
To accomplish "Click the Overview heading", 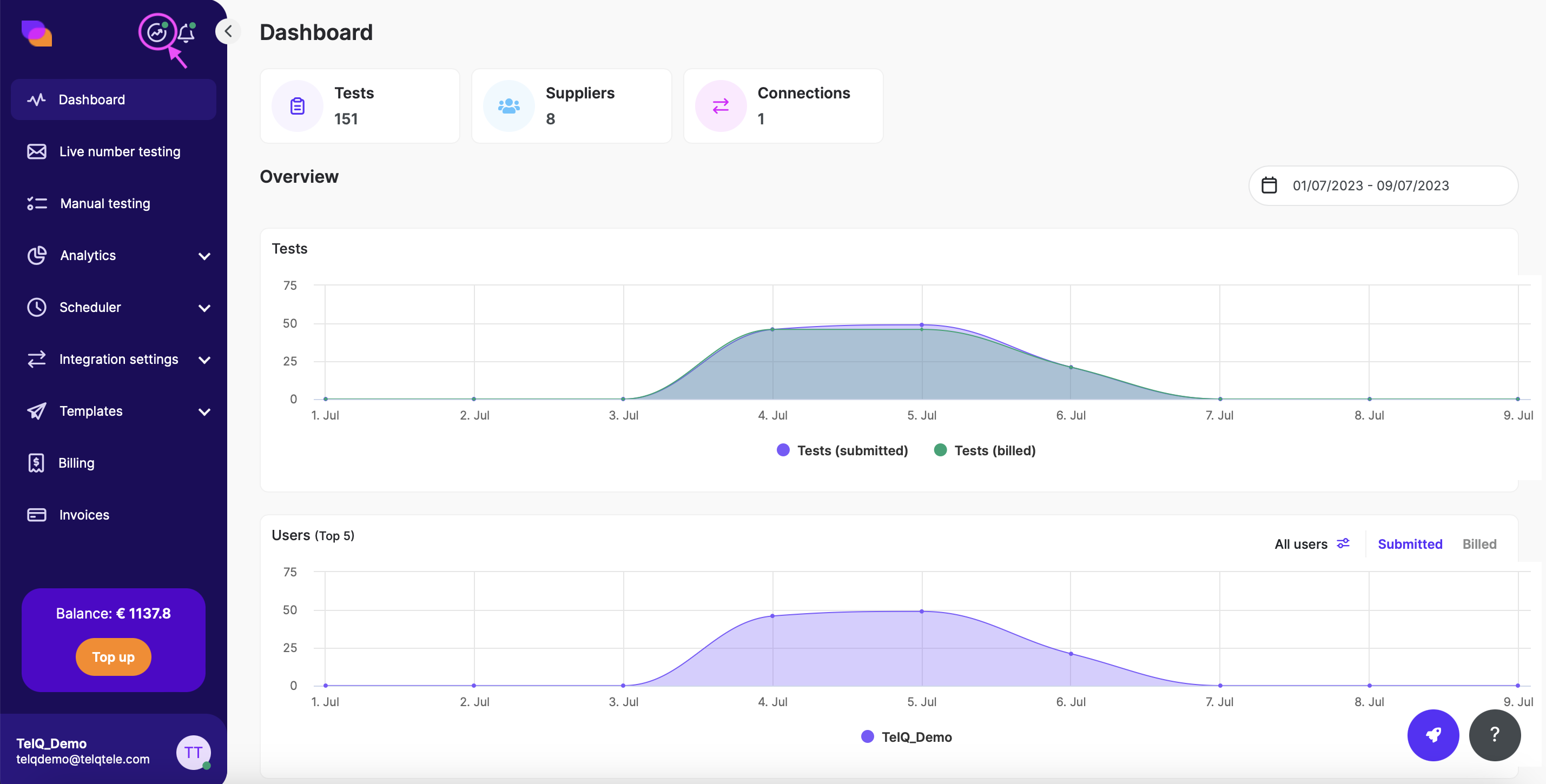I will tap(300, 176).
